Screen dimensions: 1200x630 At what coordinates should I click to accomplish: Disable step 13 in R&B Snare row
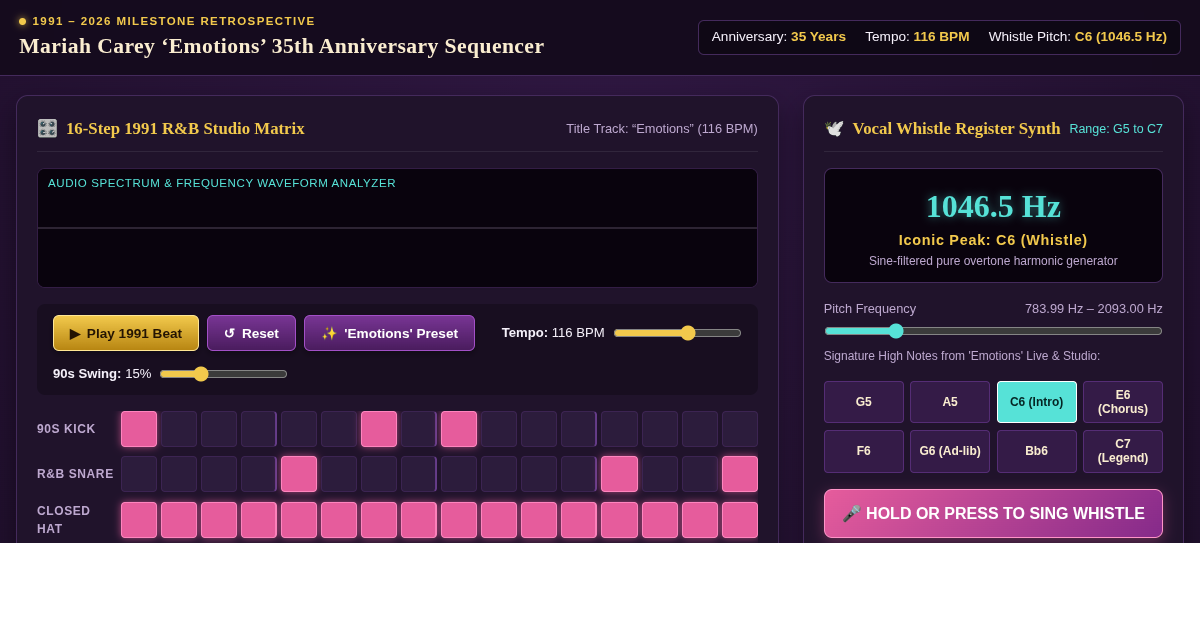(620, 474)
